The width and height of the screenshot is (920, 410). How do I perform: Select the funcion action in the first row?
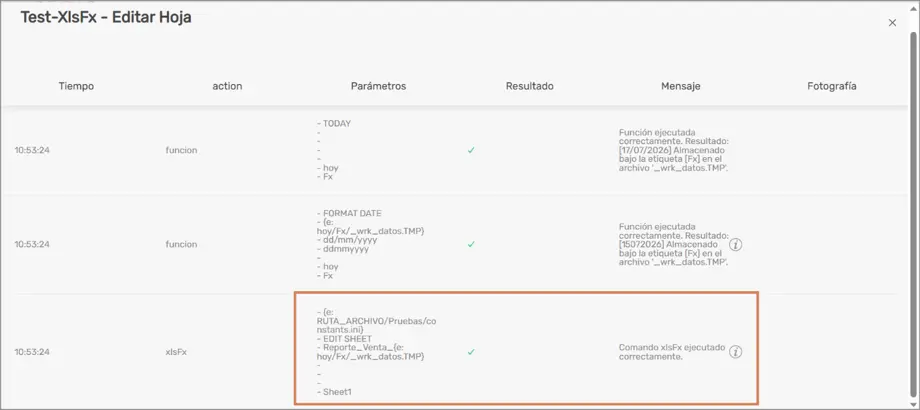[x=181, y=150]
